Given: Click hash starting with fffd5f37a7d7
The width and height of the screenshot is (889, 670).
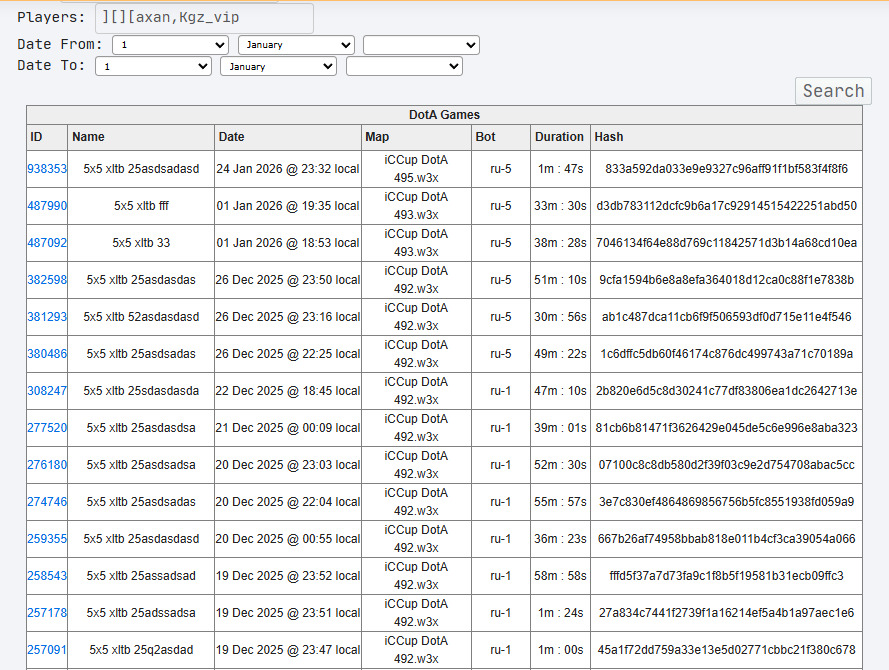Looking at the screenshot, I should coord(726,576).
